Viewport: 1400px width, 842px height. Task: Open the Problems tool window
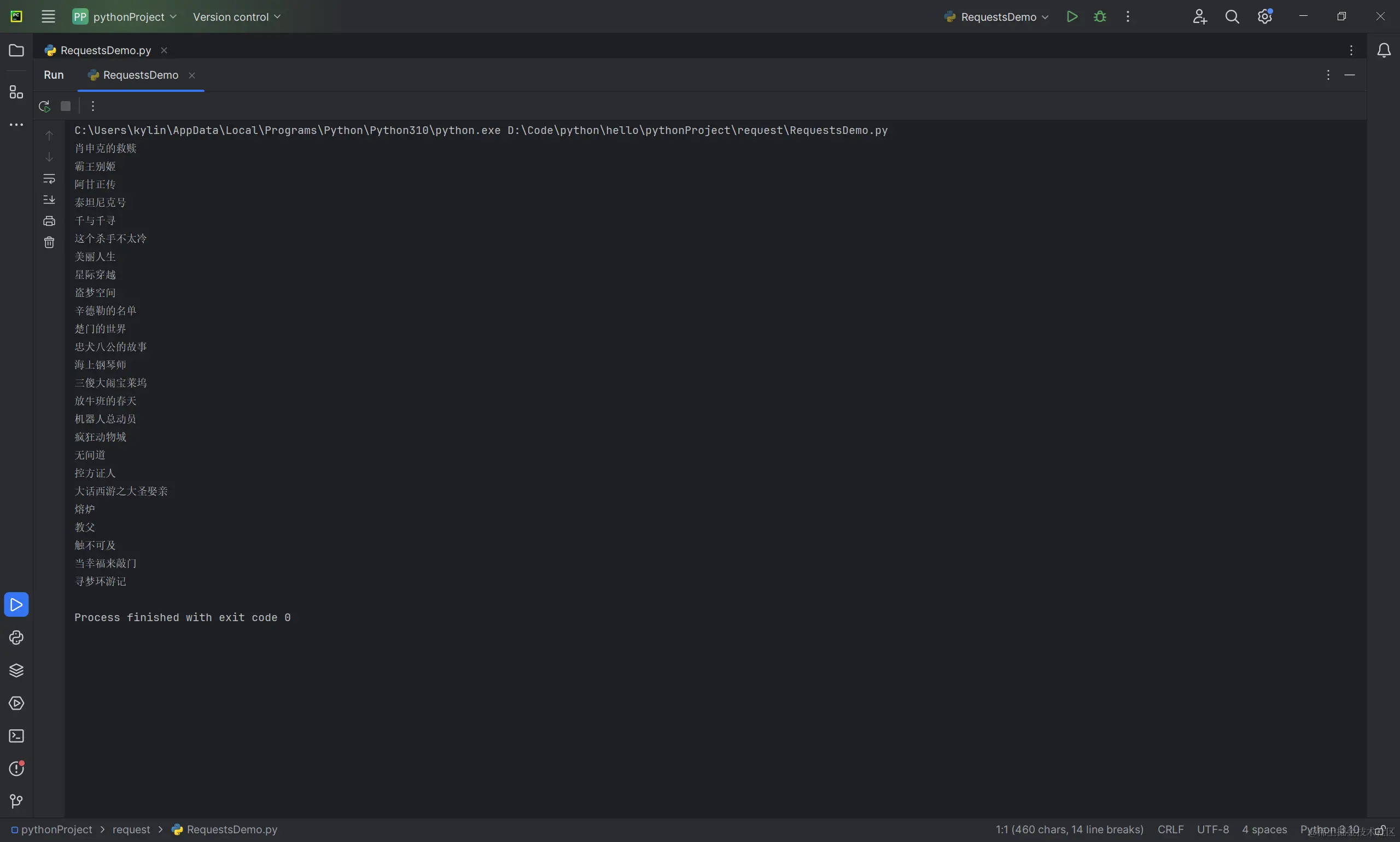16,769
